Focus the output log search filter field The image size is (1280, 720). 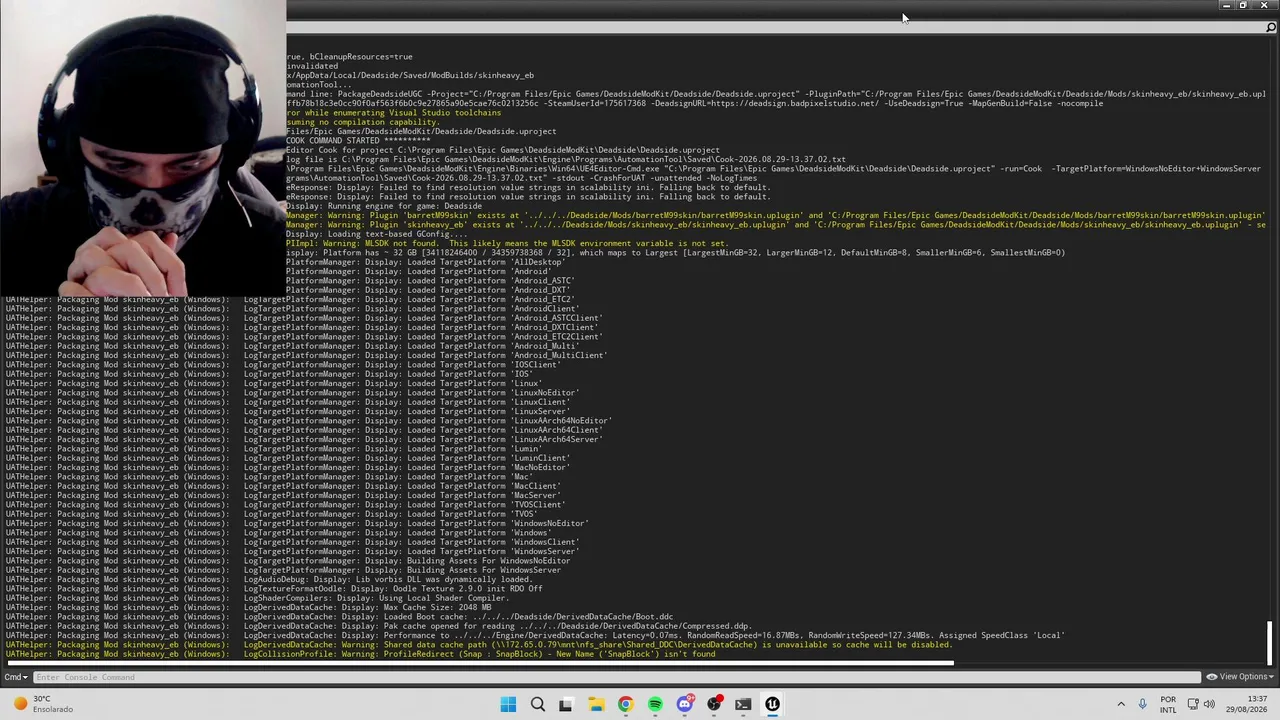coord(775,28)
